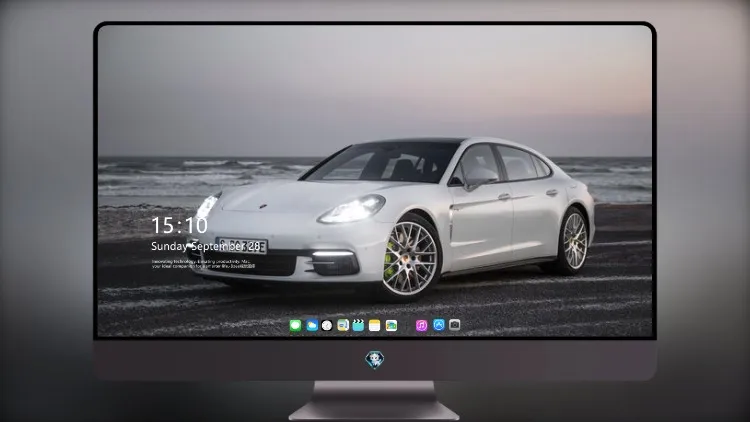Open the document viewer dock icon
750x422 pixels.
tap(343, 326)
